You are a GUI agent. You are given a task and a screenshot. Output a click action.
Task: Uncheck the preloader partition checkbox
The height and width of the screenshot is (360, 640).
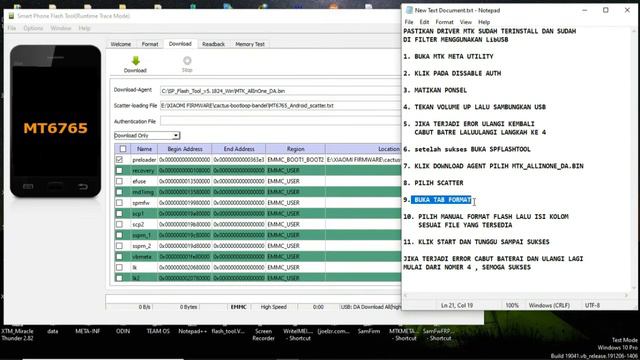tap(119, 160)
